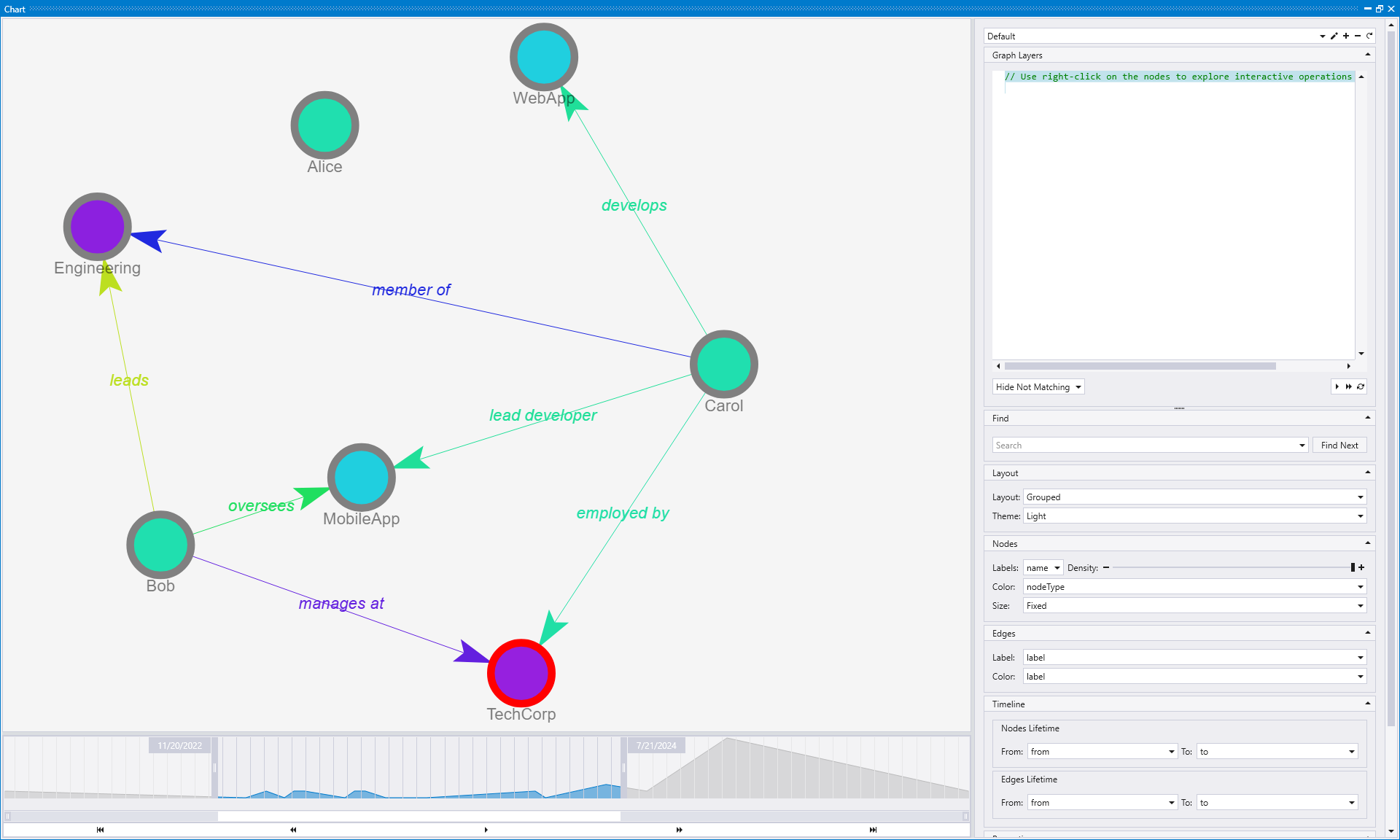1400x840 pixels.
Task: Open the Layout Grouped dropdown
Action: coord(1194,497)
